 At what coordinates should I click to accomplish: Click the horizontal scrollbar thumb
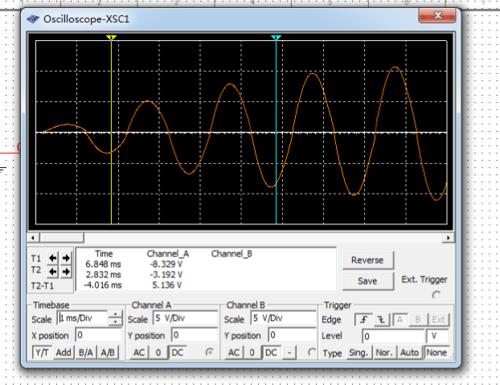coord(62,238)
